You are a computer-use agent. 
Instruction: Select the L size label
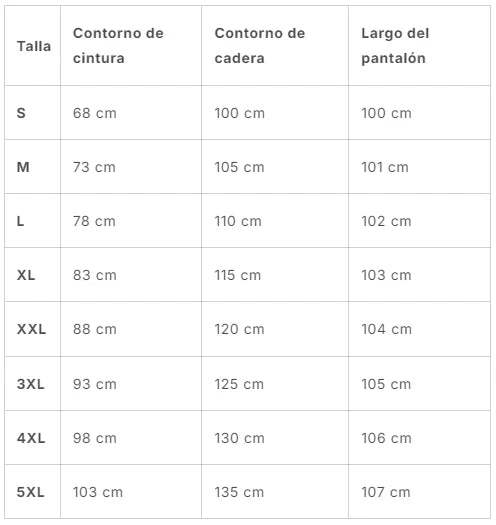coord(20,221)
